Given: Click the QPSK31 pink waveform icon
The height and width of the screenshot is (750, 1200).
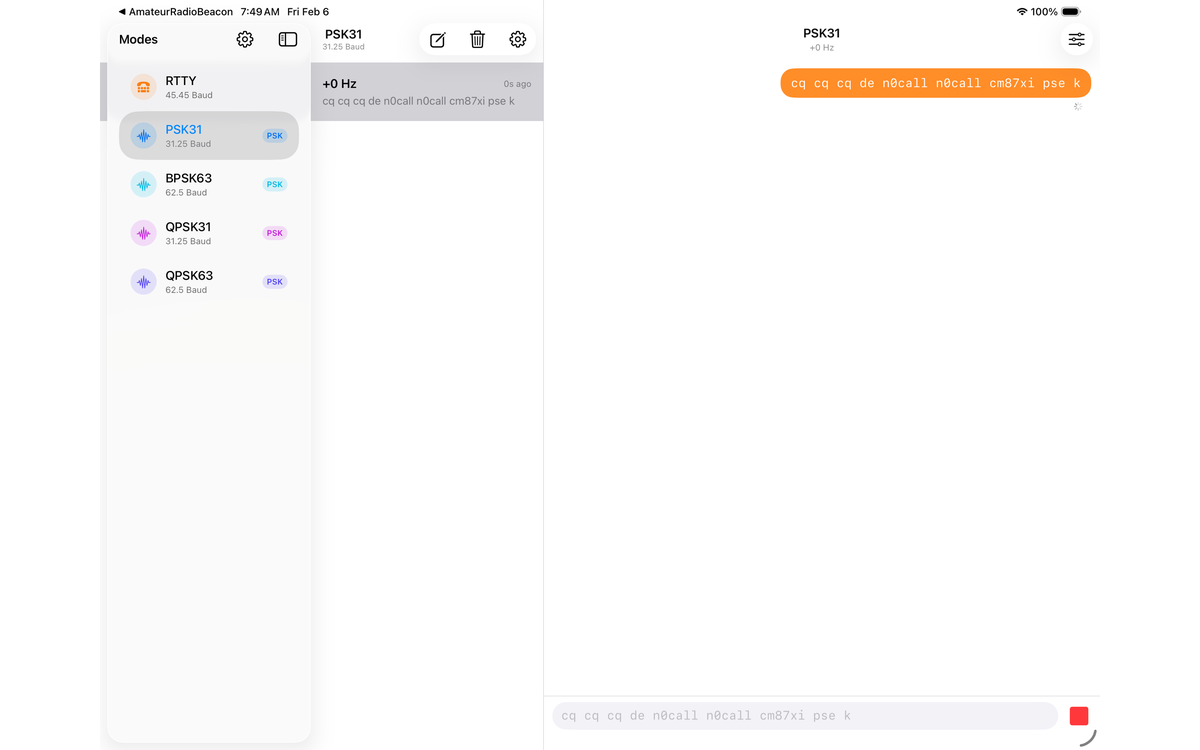Looking at the screenshot, I should pos(144,233).
